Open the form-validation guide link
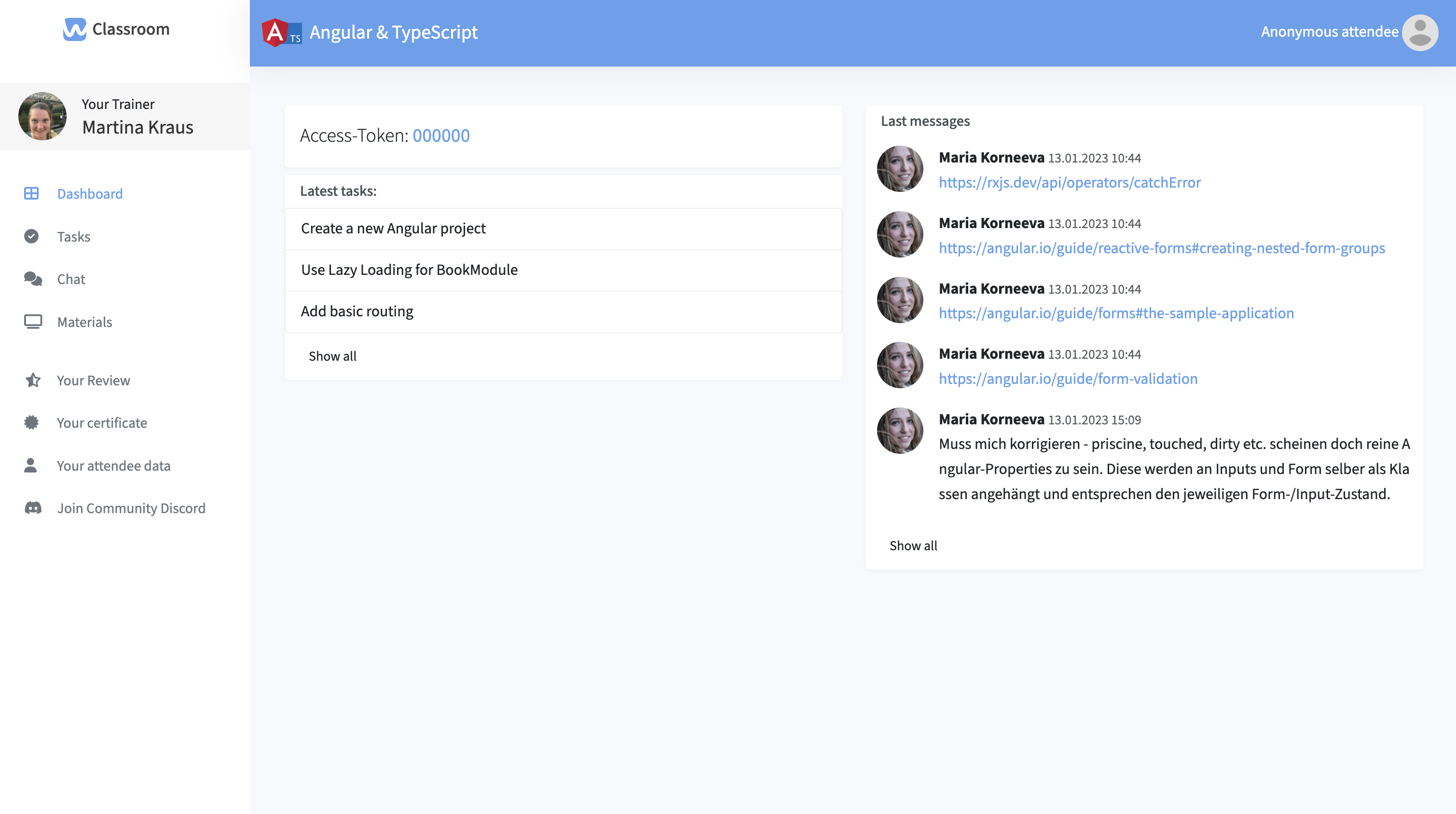Screen dimensions: 1456x814 (1068, 379)
